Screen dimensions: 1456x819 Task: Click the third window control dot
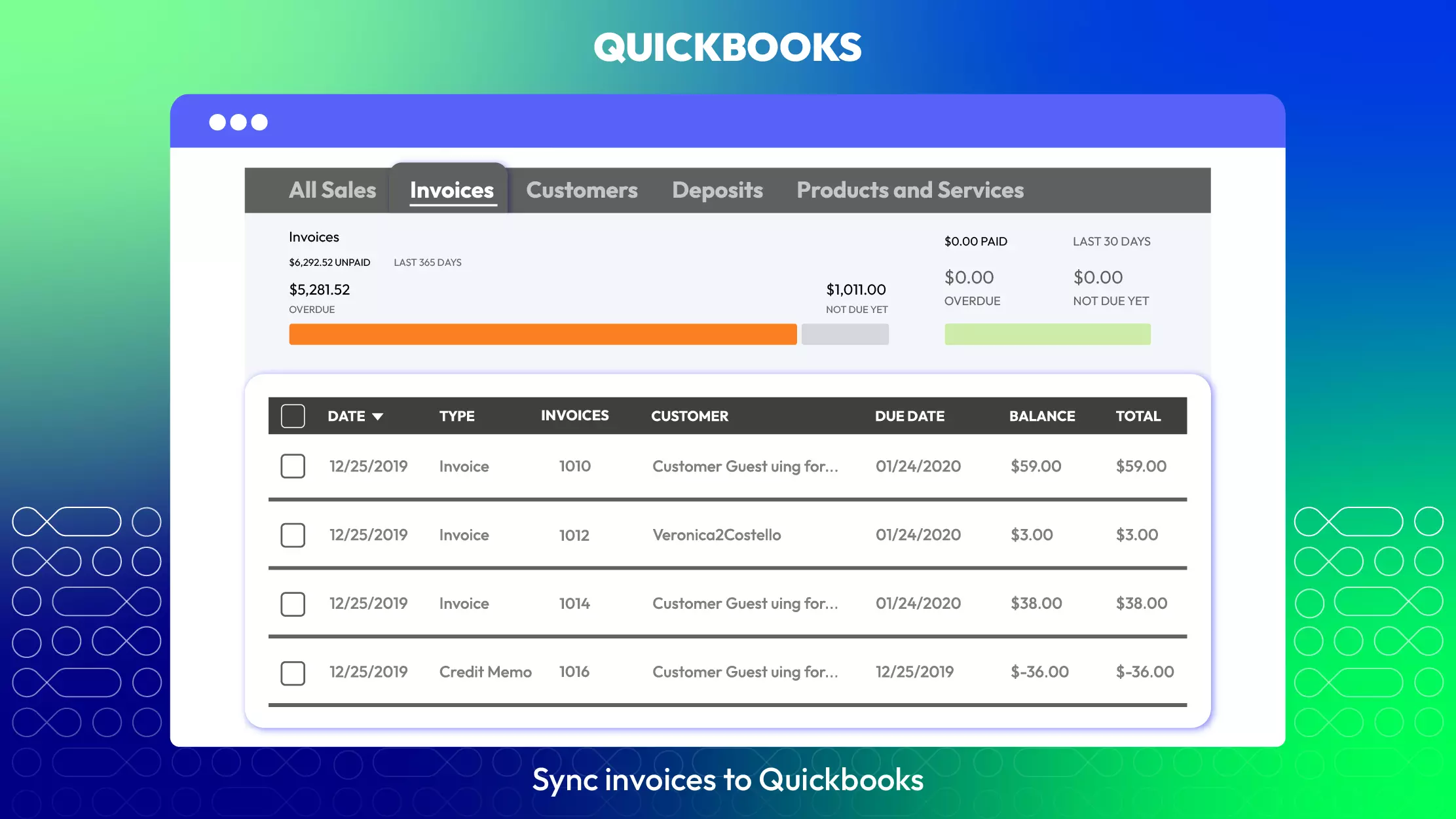pyautogui.click(x=259, y=122)
